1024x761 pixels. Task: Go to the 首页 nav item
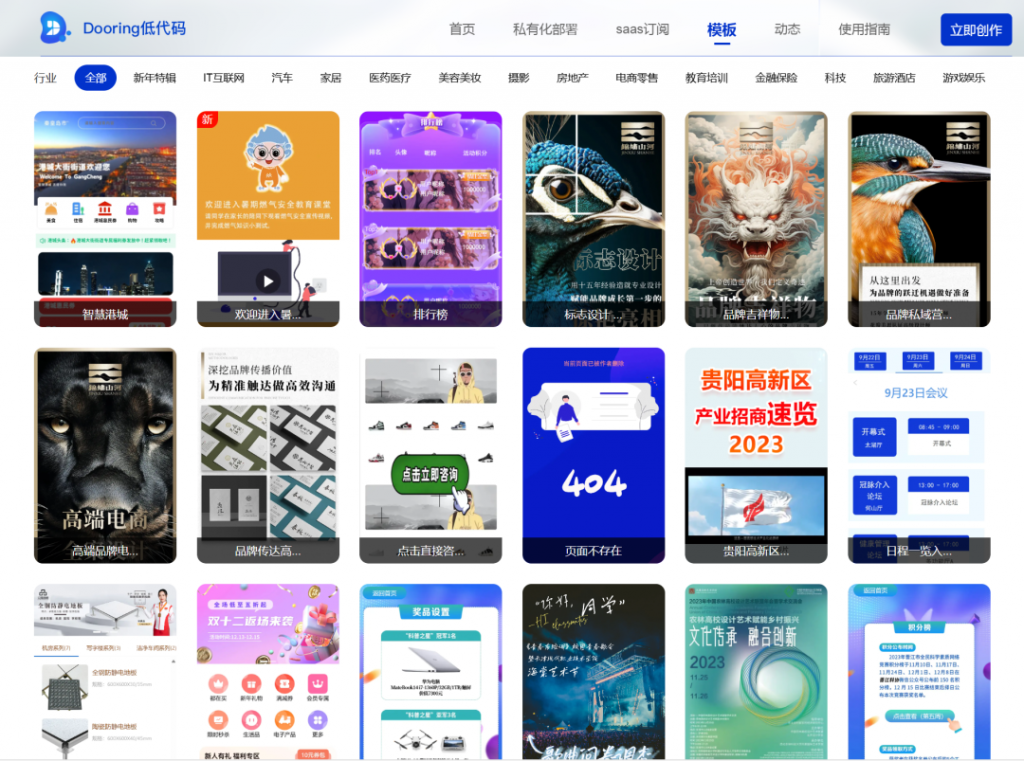click(x=462, y=29)
